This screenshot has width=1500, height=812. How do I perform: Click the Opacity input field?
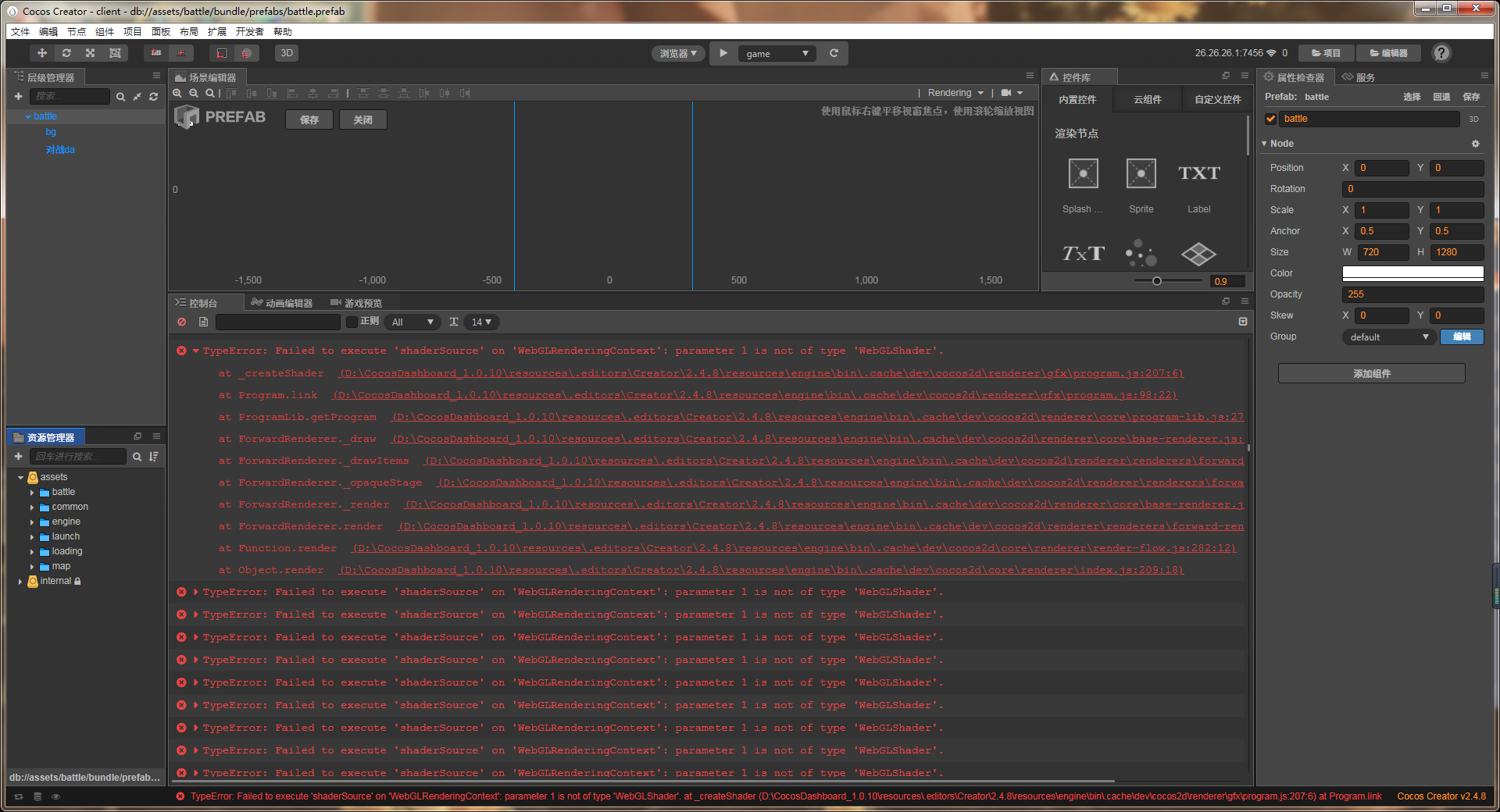tap(1412, 294)
